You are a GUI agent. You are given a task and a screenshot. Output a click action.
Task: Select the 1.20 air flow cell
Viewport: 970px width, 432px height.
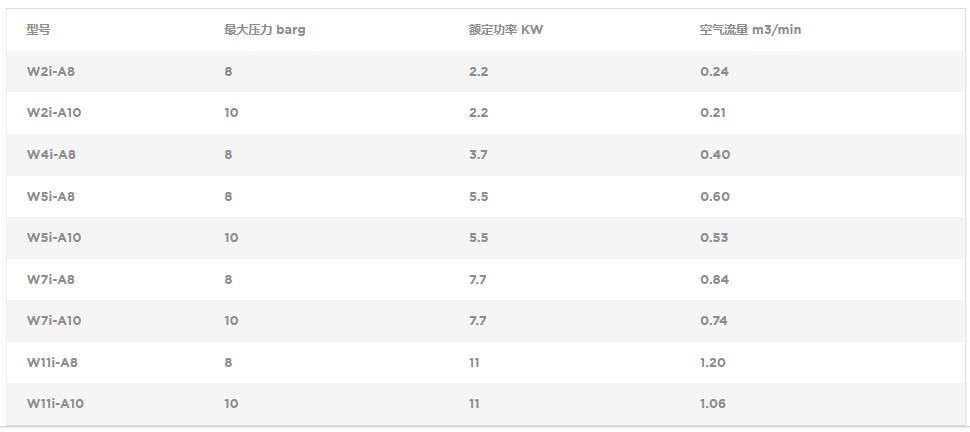(713, 363)
